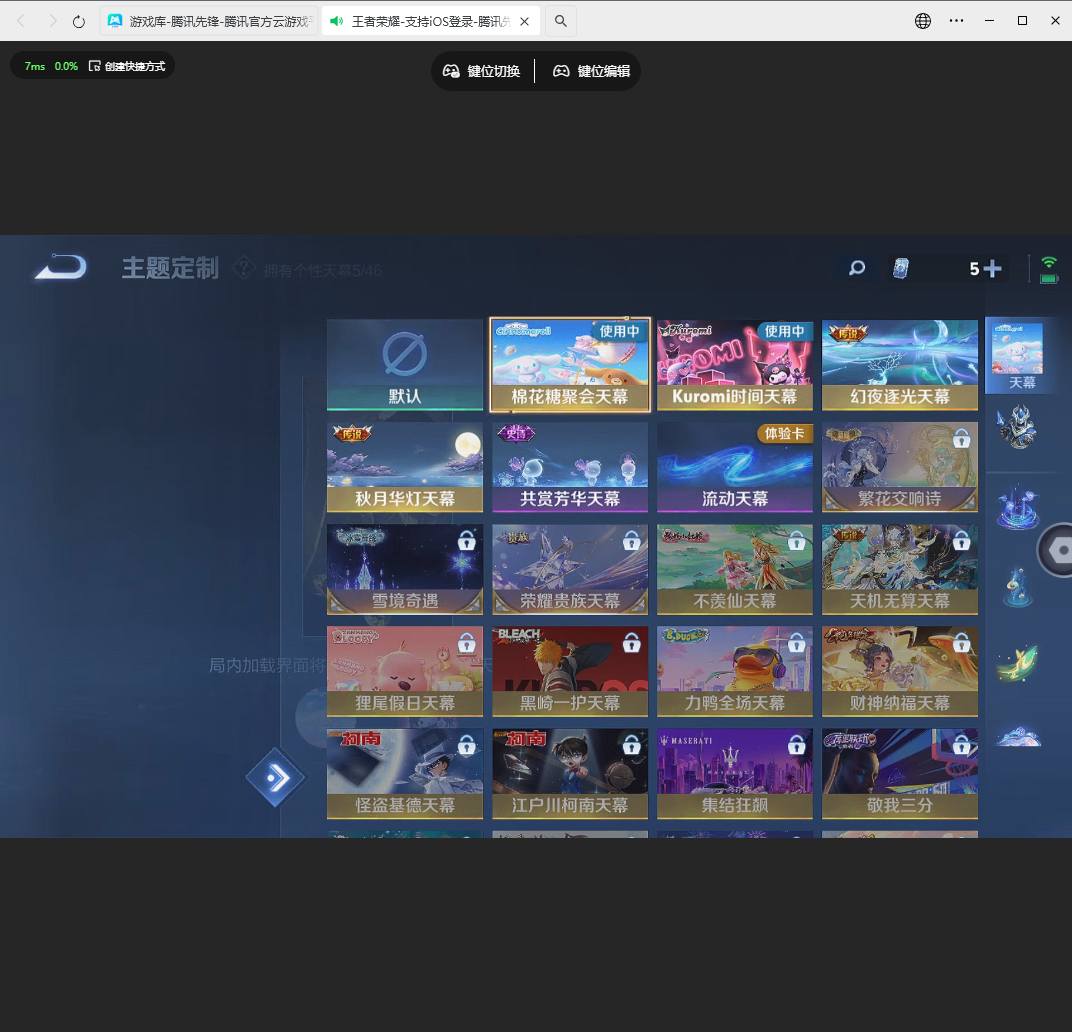The image size is (1072, 1032).
Task: Select the locked 黑崎一护天幕 theme
Action: [x=570, y=671]
